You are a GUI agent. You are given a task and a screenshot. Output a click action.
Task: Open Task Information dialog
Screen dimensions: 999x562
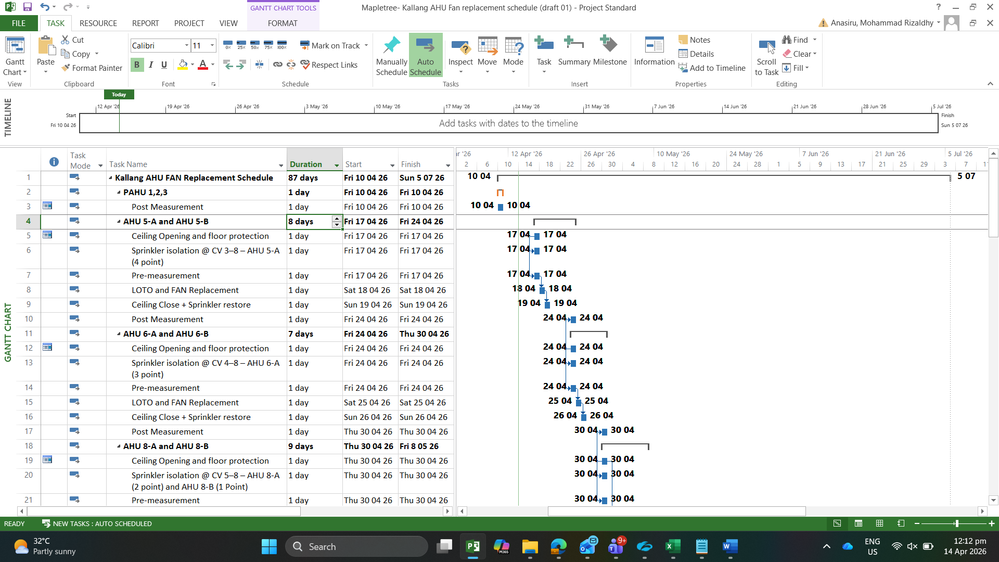point(654,51)
